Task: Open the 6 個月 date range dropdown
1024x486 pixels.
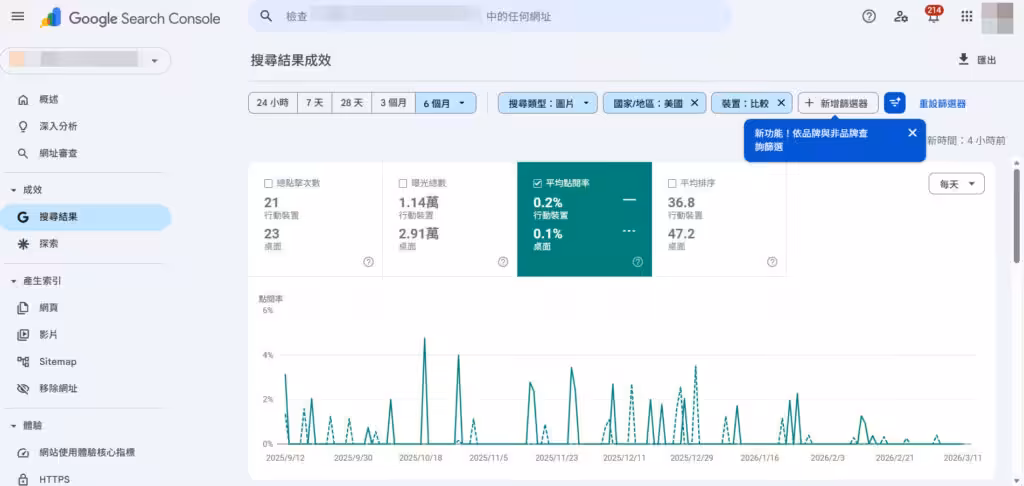Action: pos(445,103)
